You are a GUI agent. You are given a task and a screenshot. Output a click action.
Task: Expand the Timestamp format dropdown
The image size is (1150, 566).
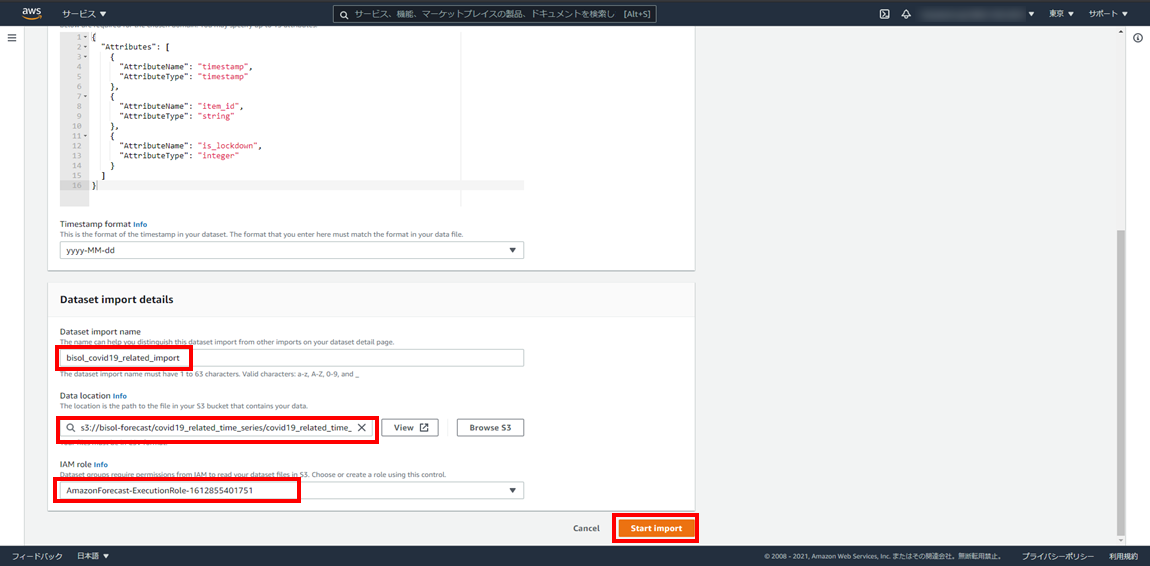[x=291, y=250]
